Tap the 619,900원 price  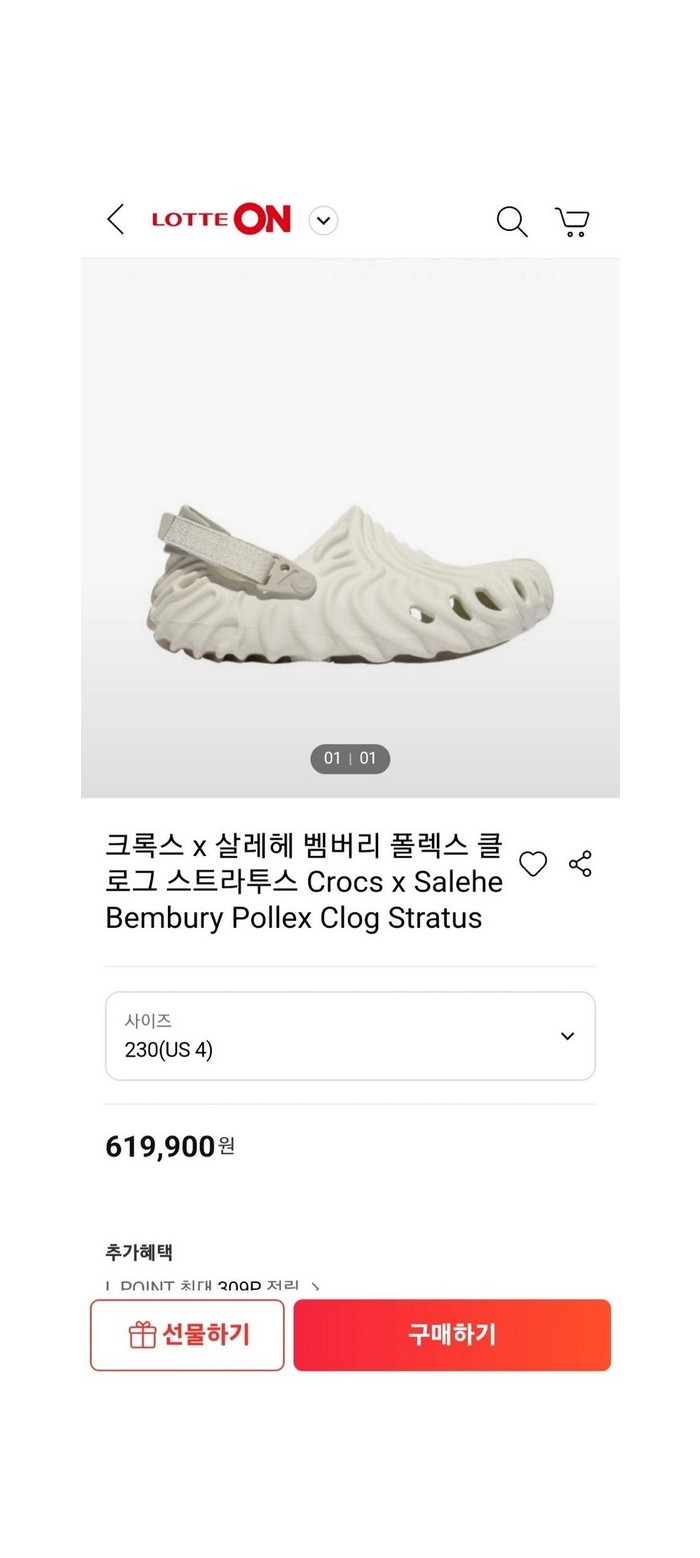pyautogui.click(x=170, y=1146)
